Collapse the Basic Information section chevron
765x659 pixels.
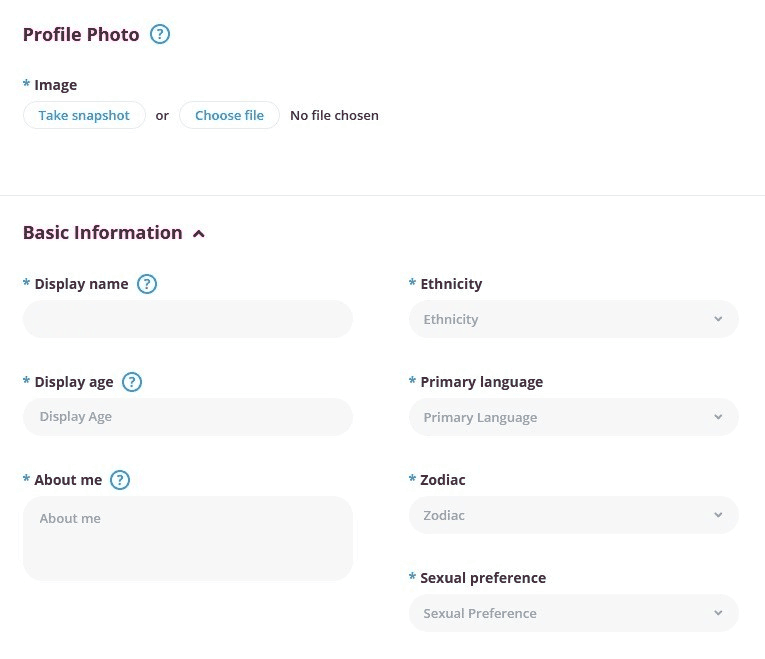[199, 234]
